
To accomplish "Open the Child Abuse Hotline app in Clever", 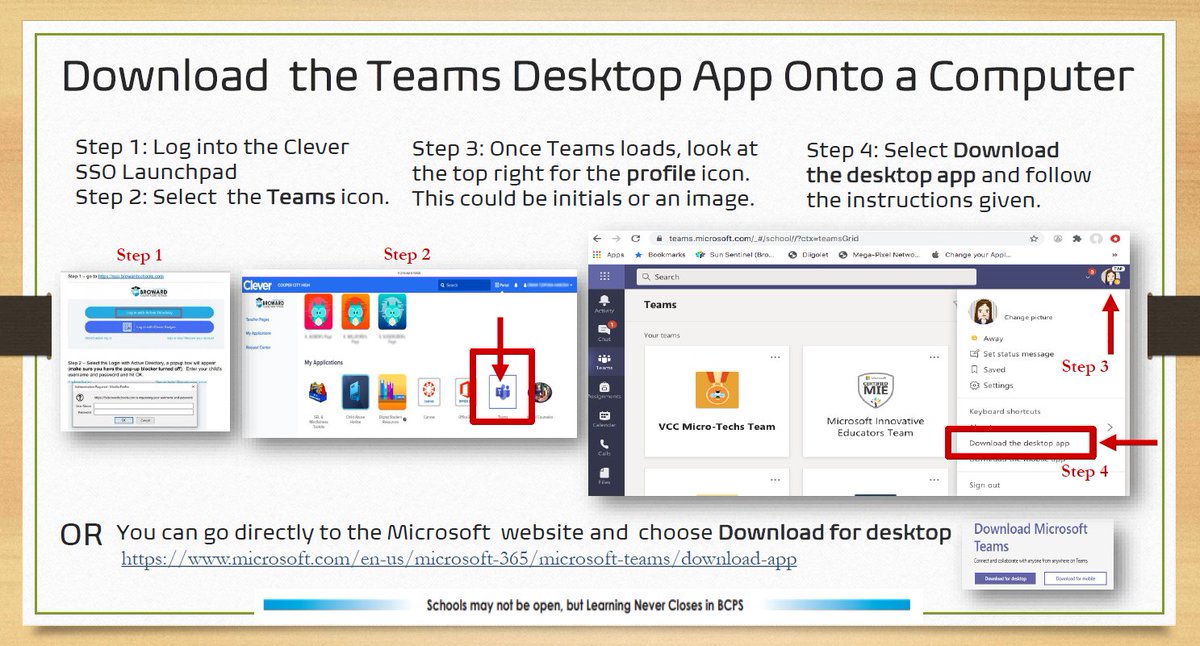I will 355,391.
